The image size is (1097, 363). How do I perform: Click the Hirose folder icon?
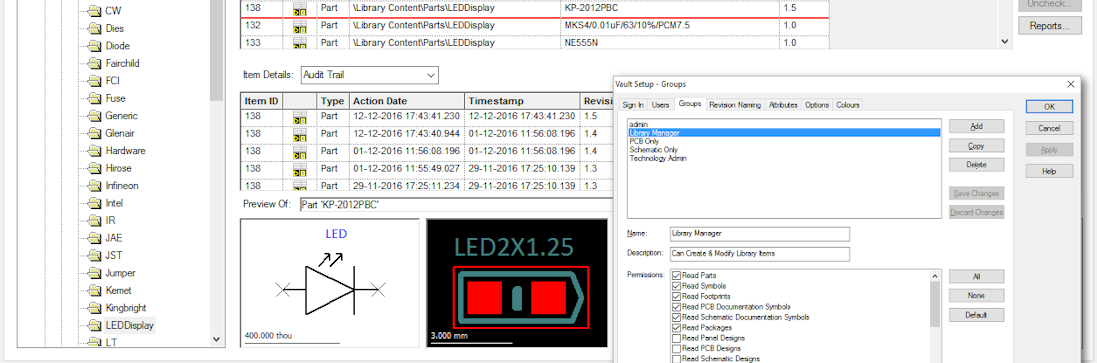coord(94,168)
